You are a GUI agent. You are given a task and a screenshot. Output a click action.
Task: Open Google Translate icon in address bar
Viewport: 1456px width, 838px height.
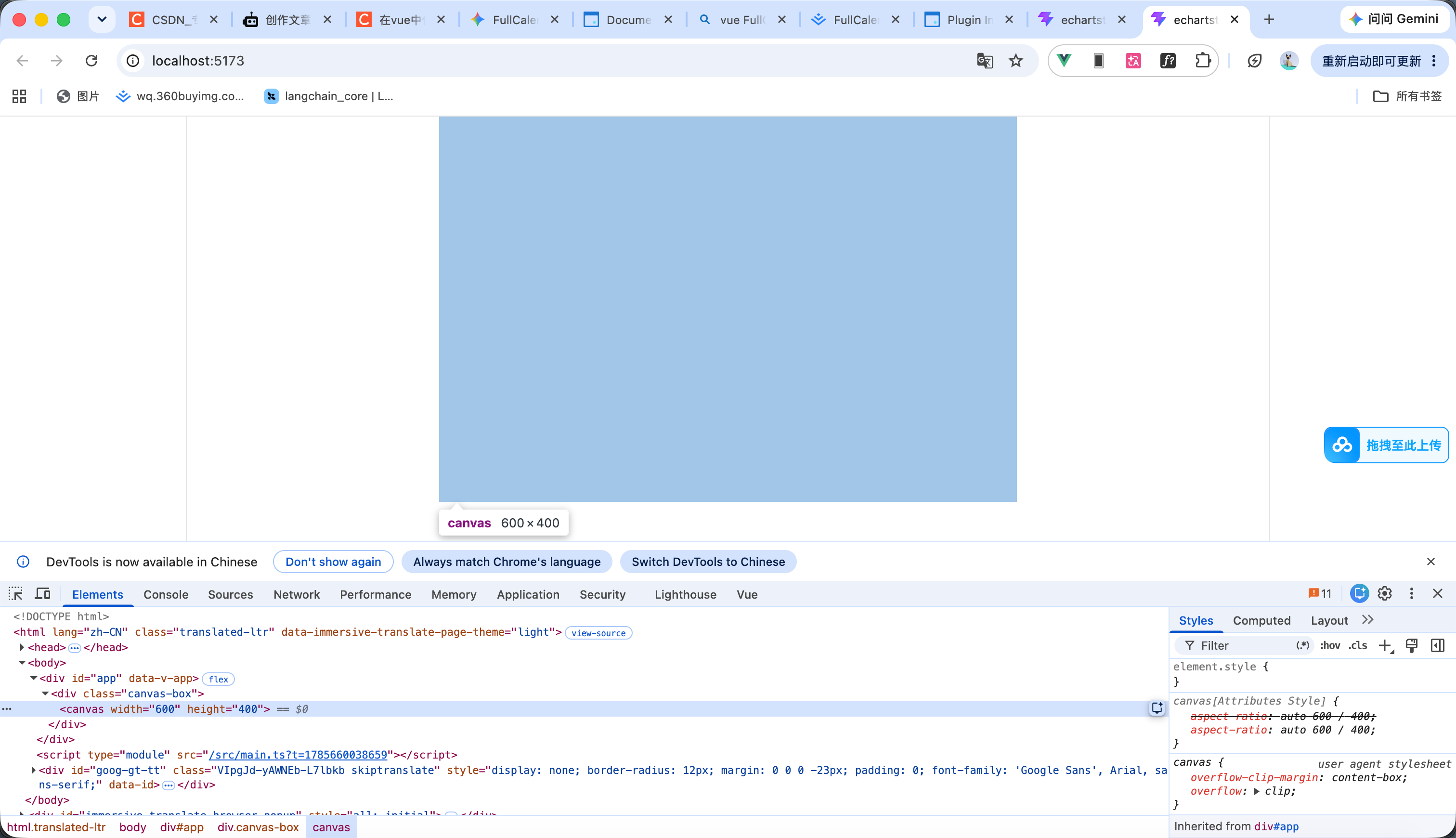tap(985, 61)
